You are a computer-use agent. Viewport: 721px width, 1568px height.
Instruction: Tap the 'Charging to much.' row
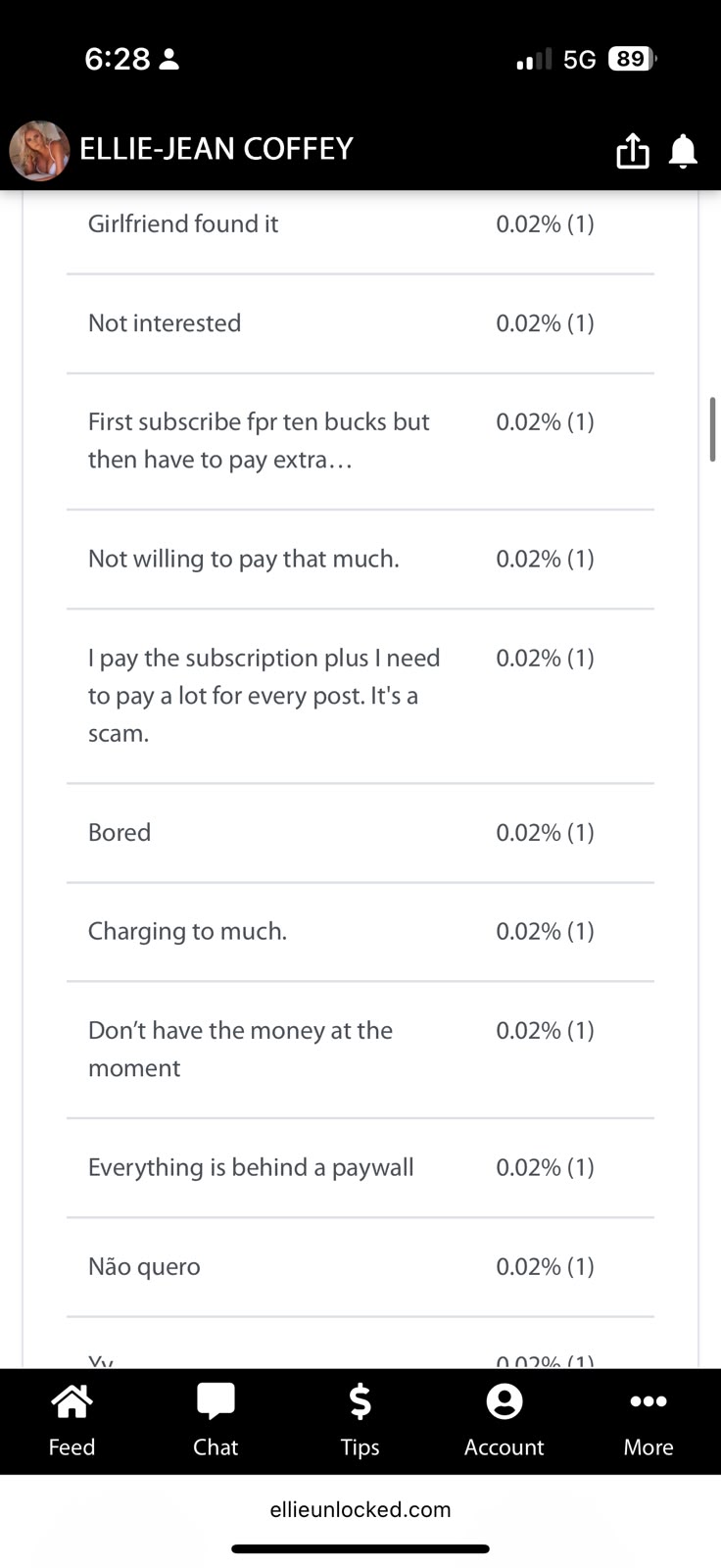(x=360, y=931)
